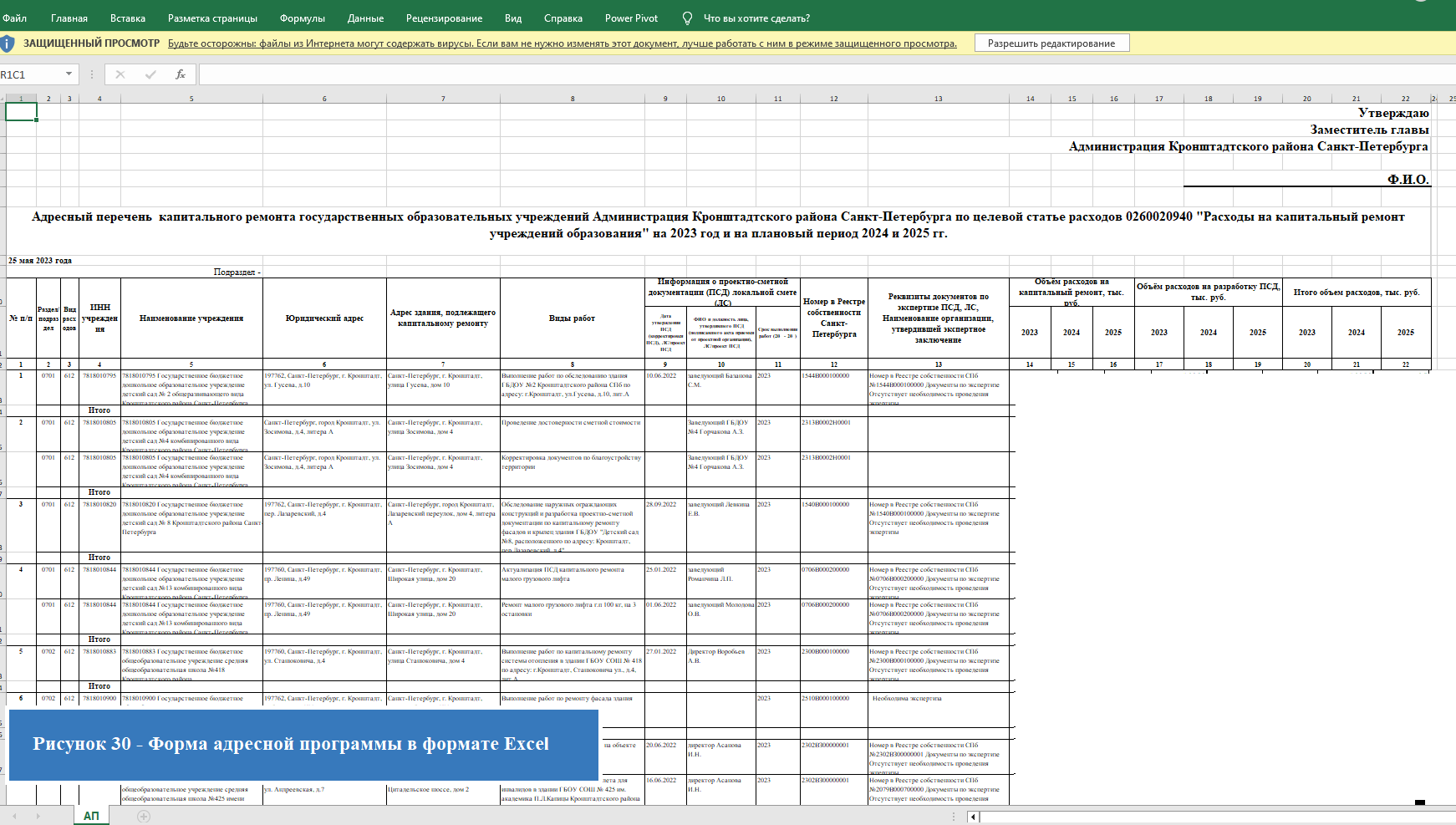The height and width of the screenshot is (825, 1456).
Task: Click the previous sheet navigation arrow
Action: (13, 816)
